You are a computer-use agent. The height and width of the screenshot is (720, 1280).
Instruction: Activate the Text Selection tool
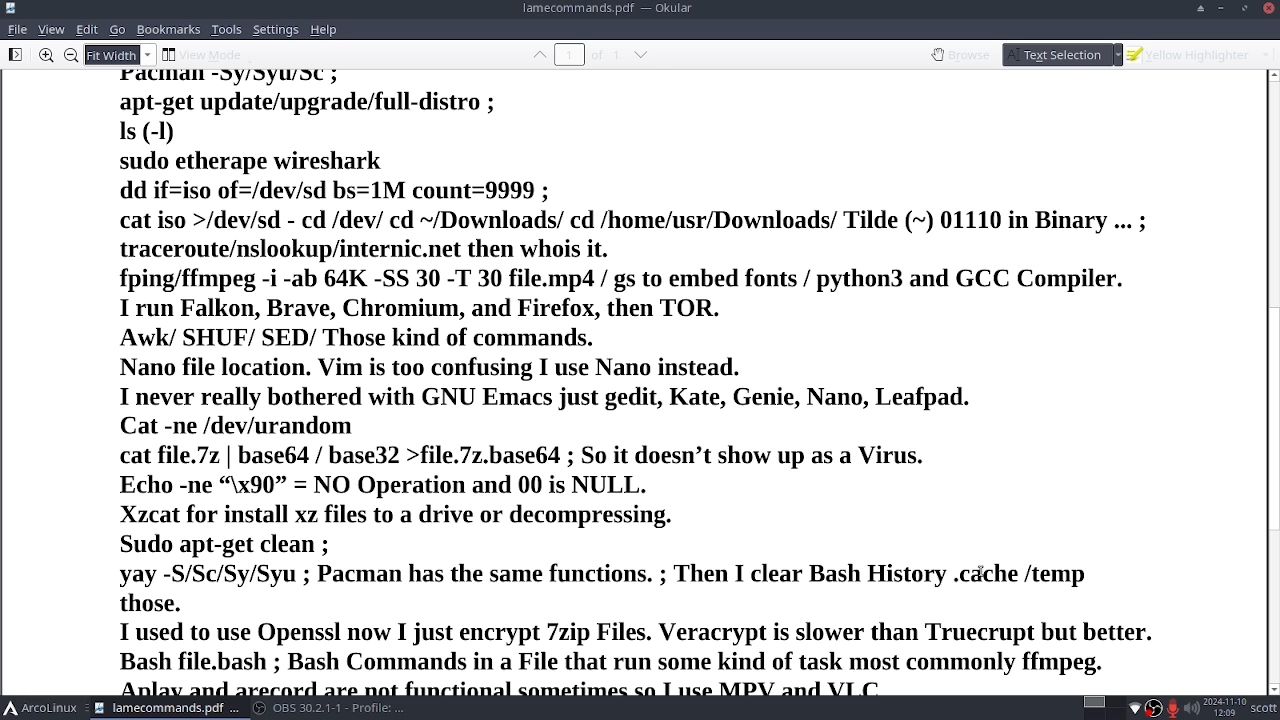1053,55
